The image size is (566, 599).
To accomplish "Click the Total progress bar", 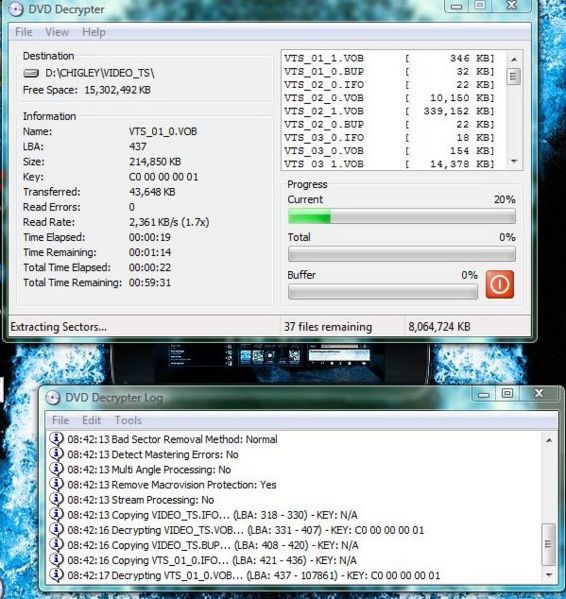I will 401,254.
